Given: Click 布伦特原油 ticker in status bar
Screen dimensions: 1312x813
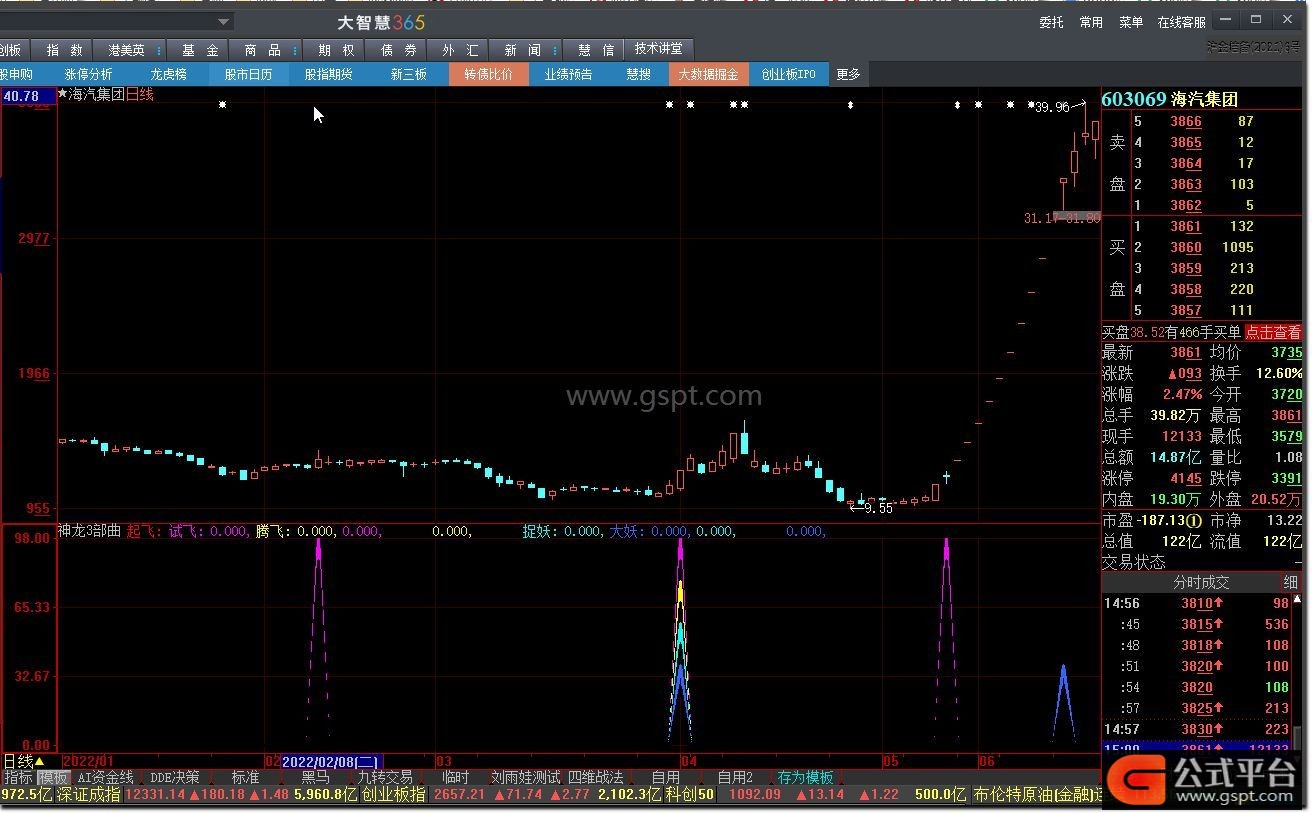Looking at the screenshot, I should click(x=1036, y=795).
